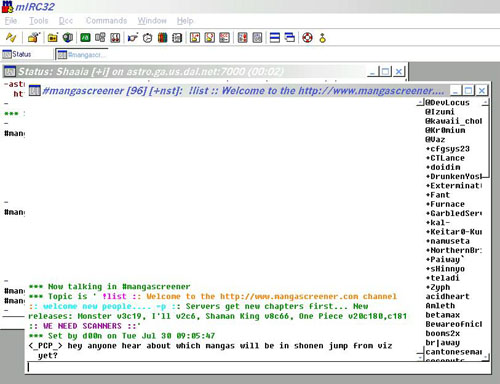Select @Kr0mium in the nick list
500x384 pixels.
tap(445, 130)
